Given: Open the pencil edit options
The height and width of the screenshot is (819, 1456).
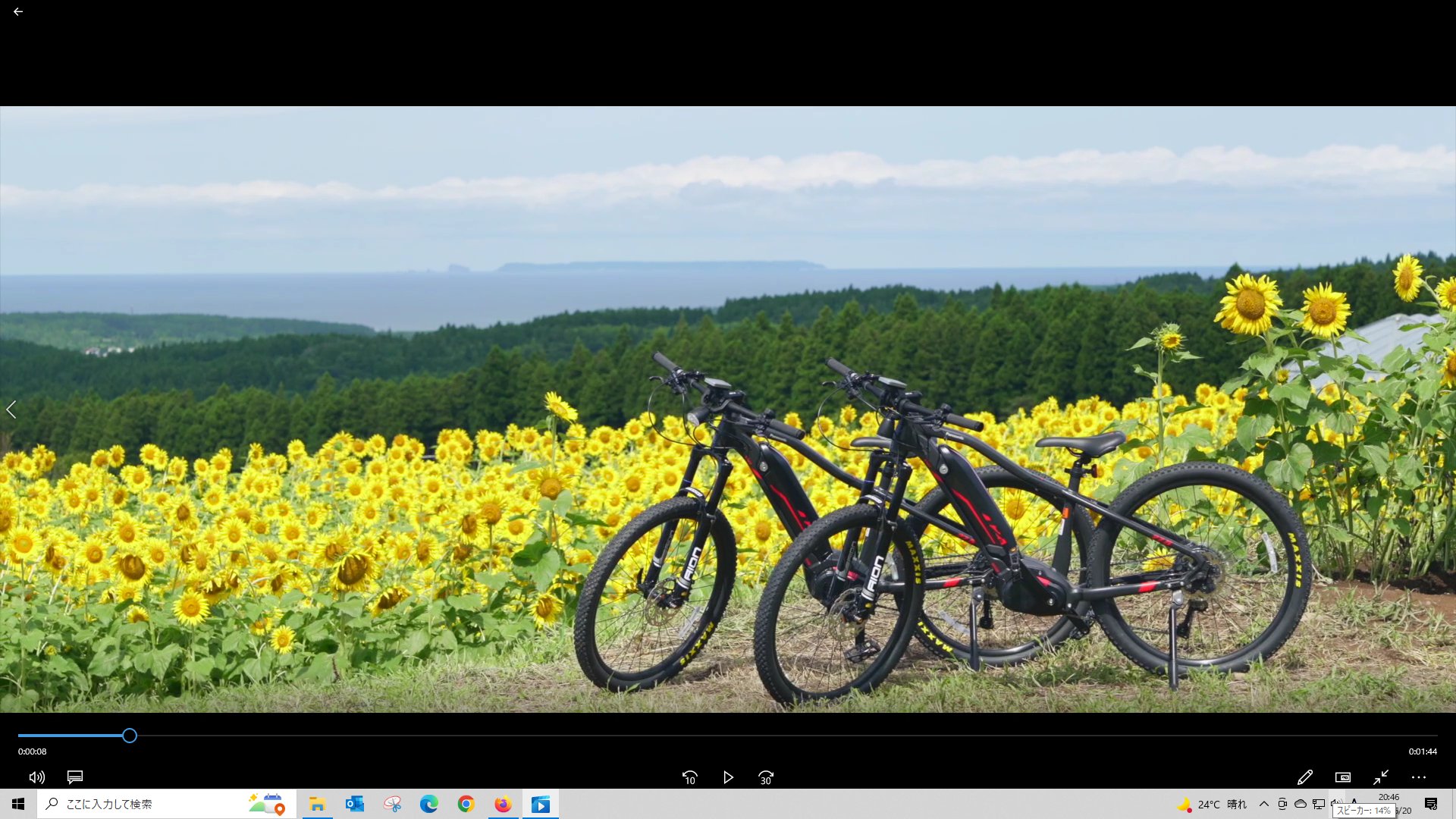Looking at the screenshot, I should 1304,777.
